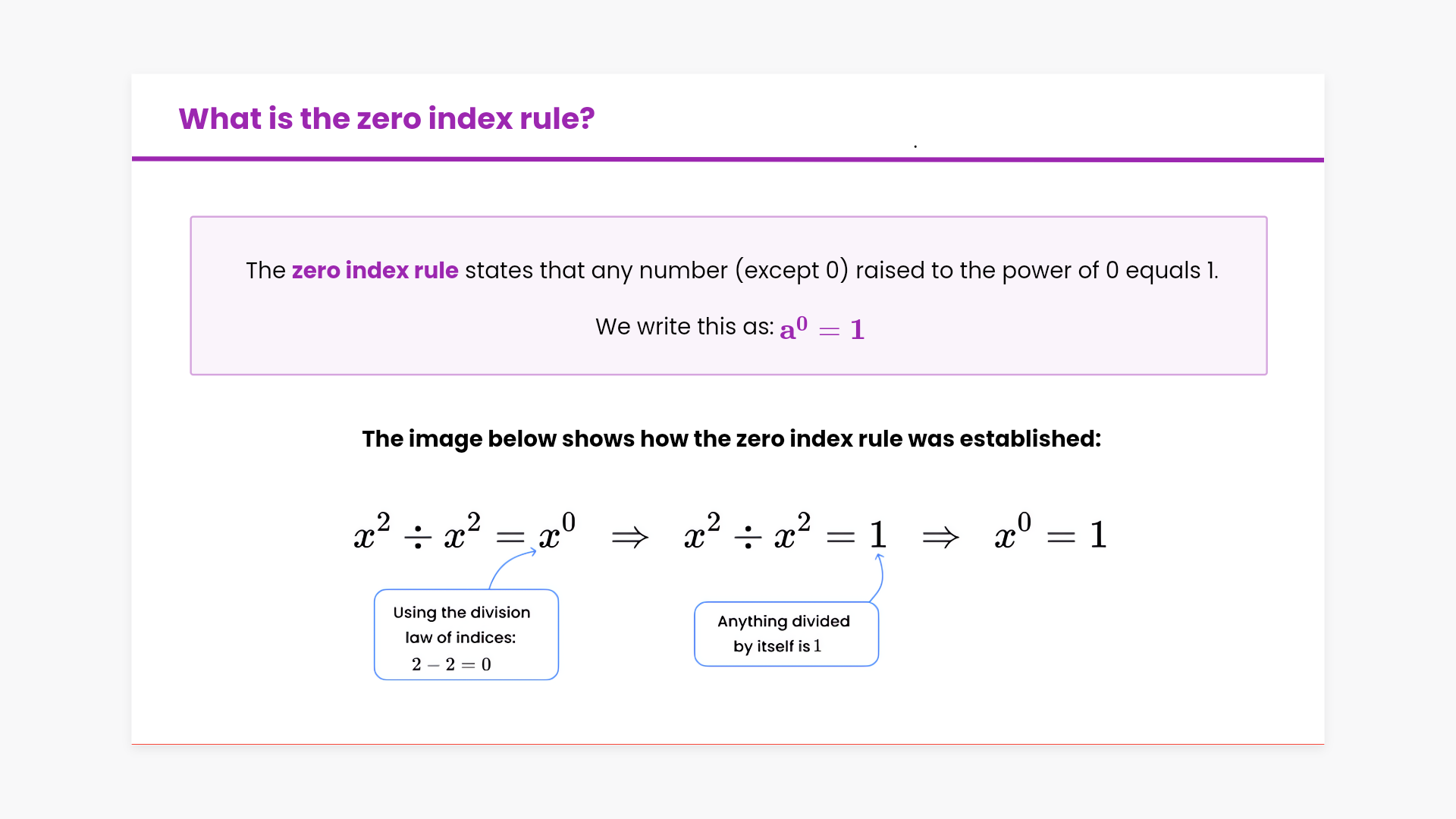This screenshot has width=1456, height=819.
Task: Click the small black dot above the purple line
Action: click(915, 146)
